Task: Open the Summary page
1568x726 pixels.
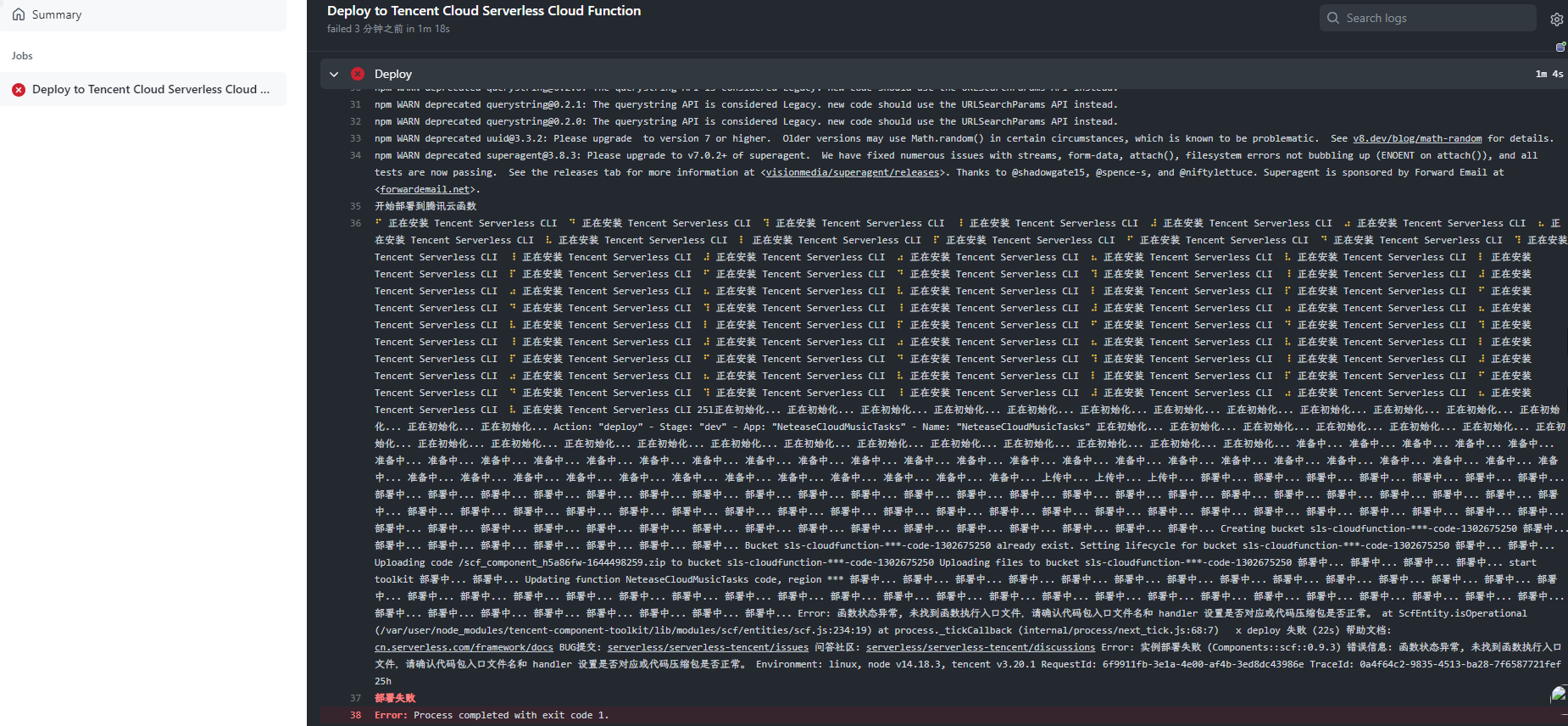Action: [142, 15]
